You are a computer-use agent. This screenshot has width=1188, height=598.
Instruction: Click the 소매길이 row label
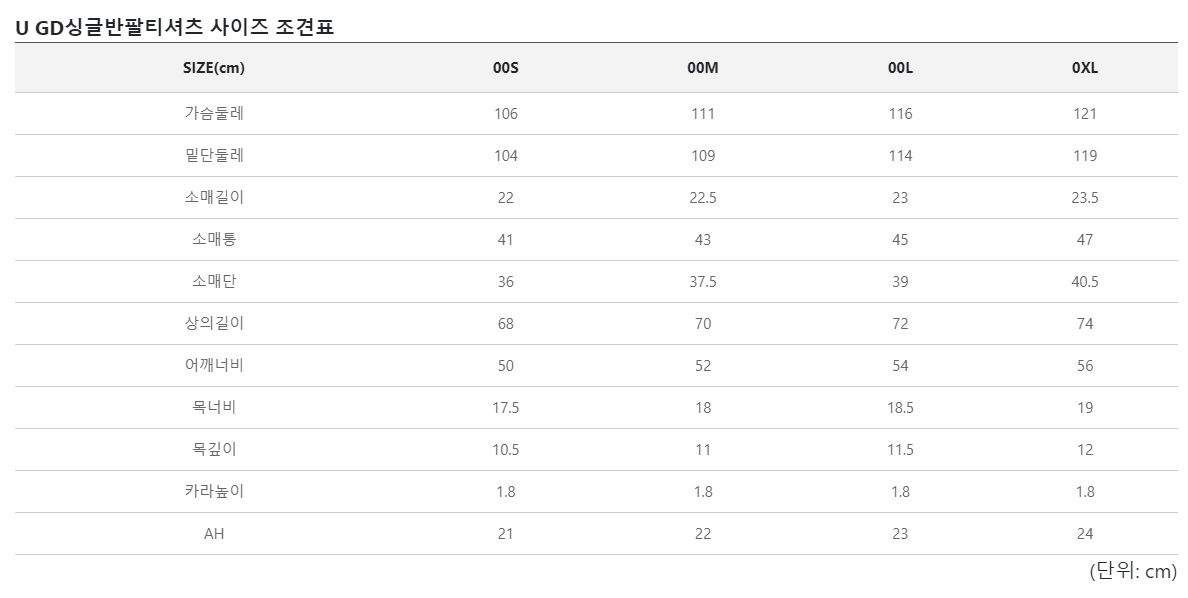214,197
